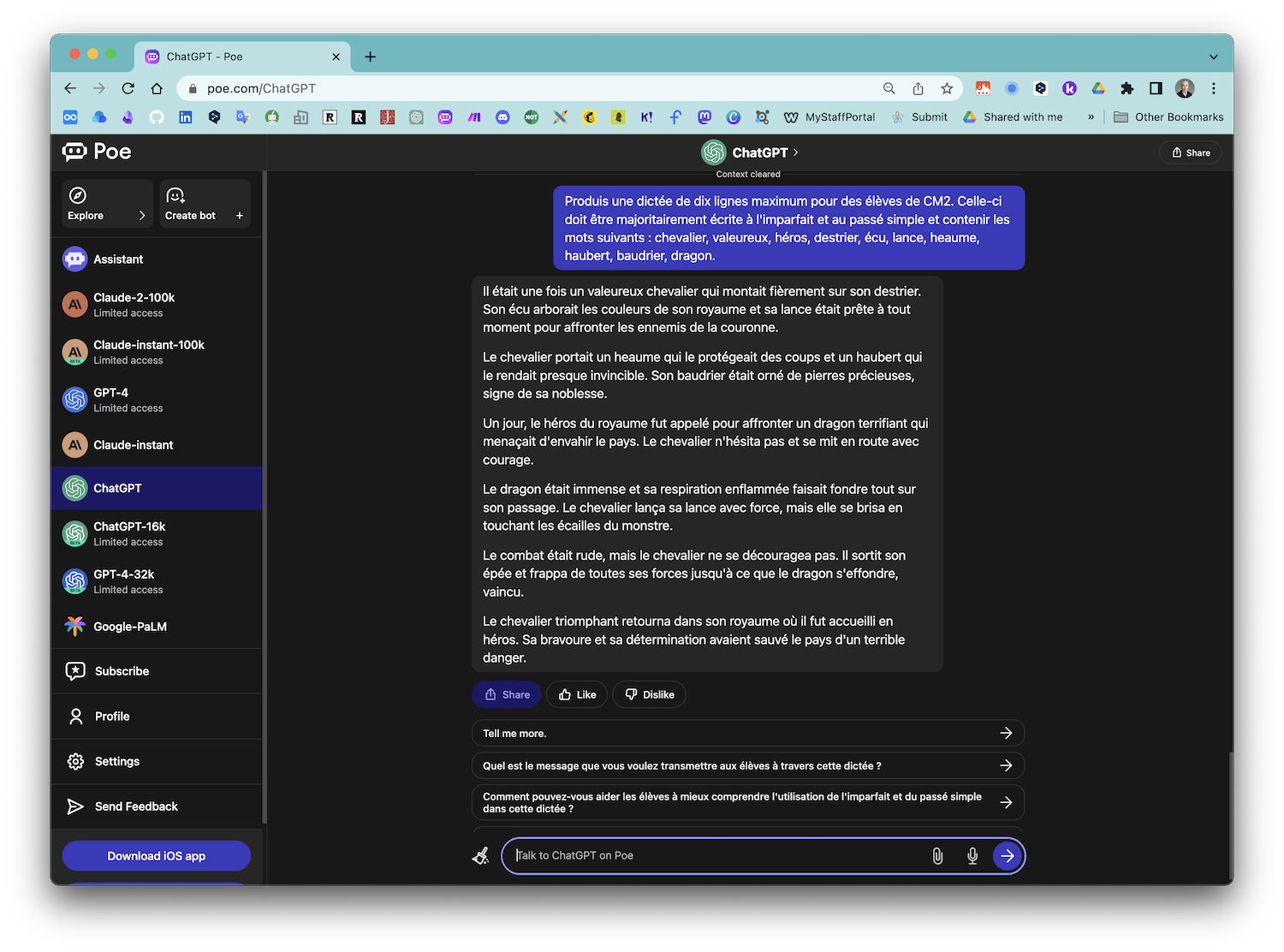
Task: Open Chrome three-dot menu
Action: pyautogui.click(x=1214, y=88)
